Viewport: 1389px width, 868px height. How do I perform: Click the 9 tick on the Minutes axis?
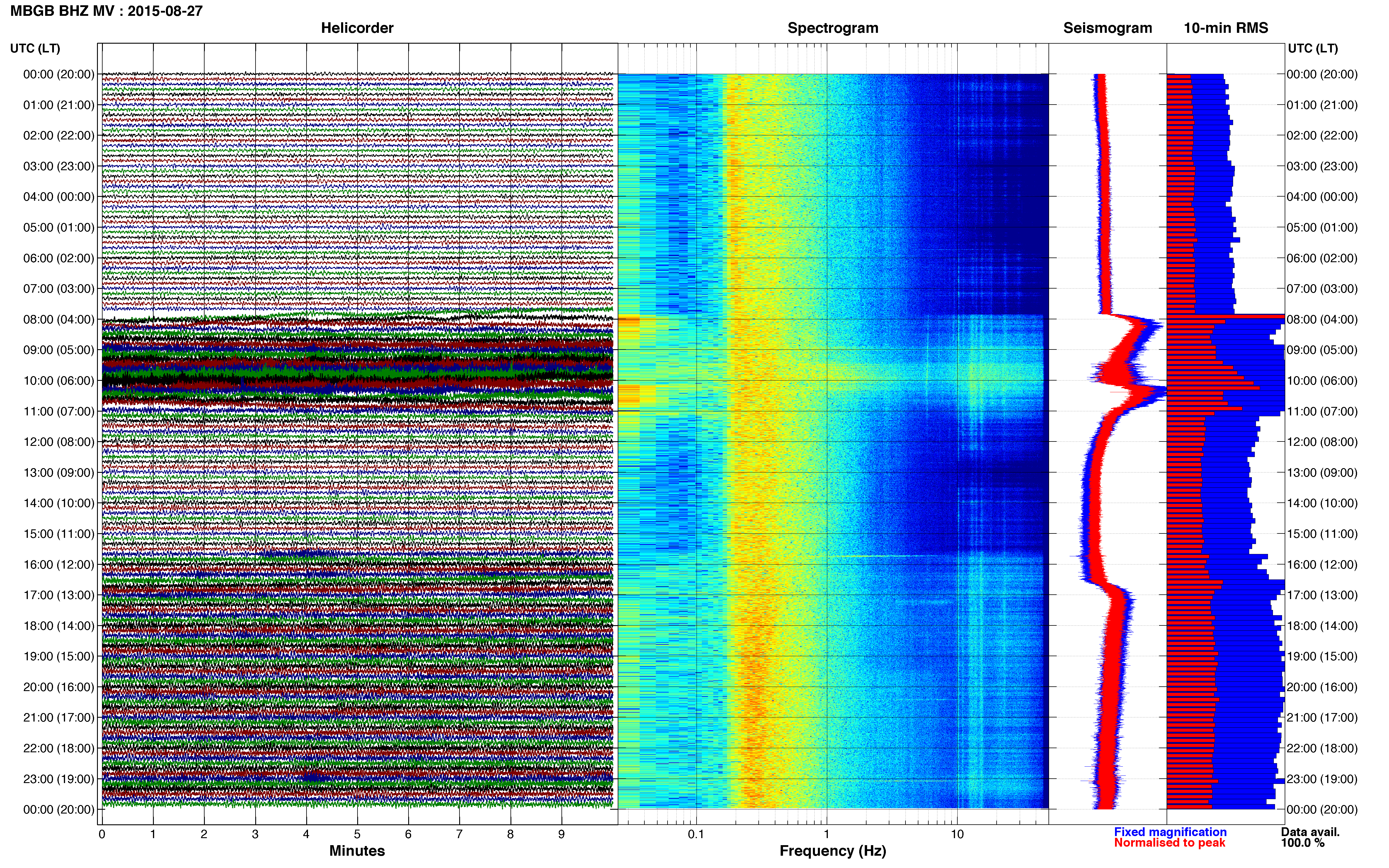pos(561,835)
